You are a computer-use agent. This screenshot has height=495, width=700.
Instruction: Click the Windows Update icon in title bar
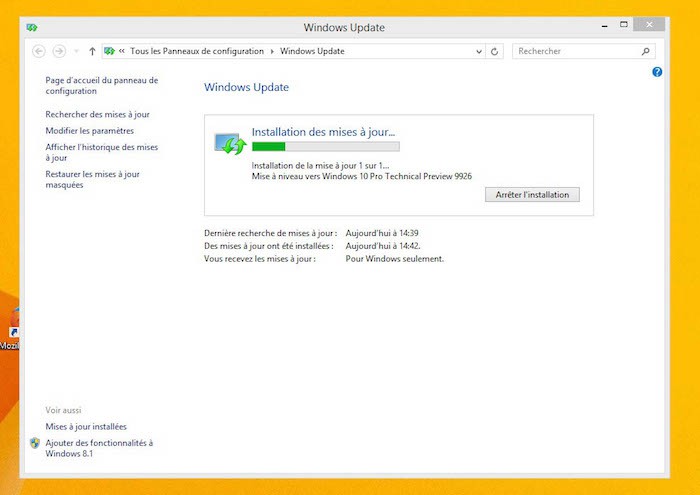[x=33, y=27]
